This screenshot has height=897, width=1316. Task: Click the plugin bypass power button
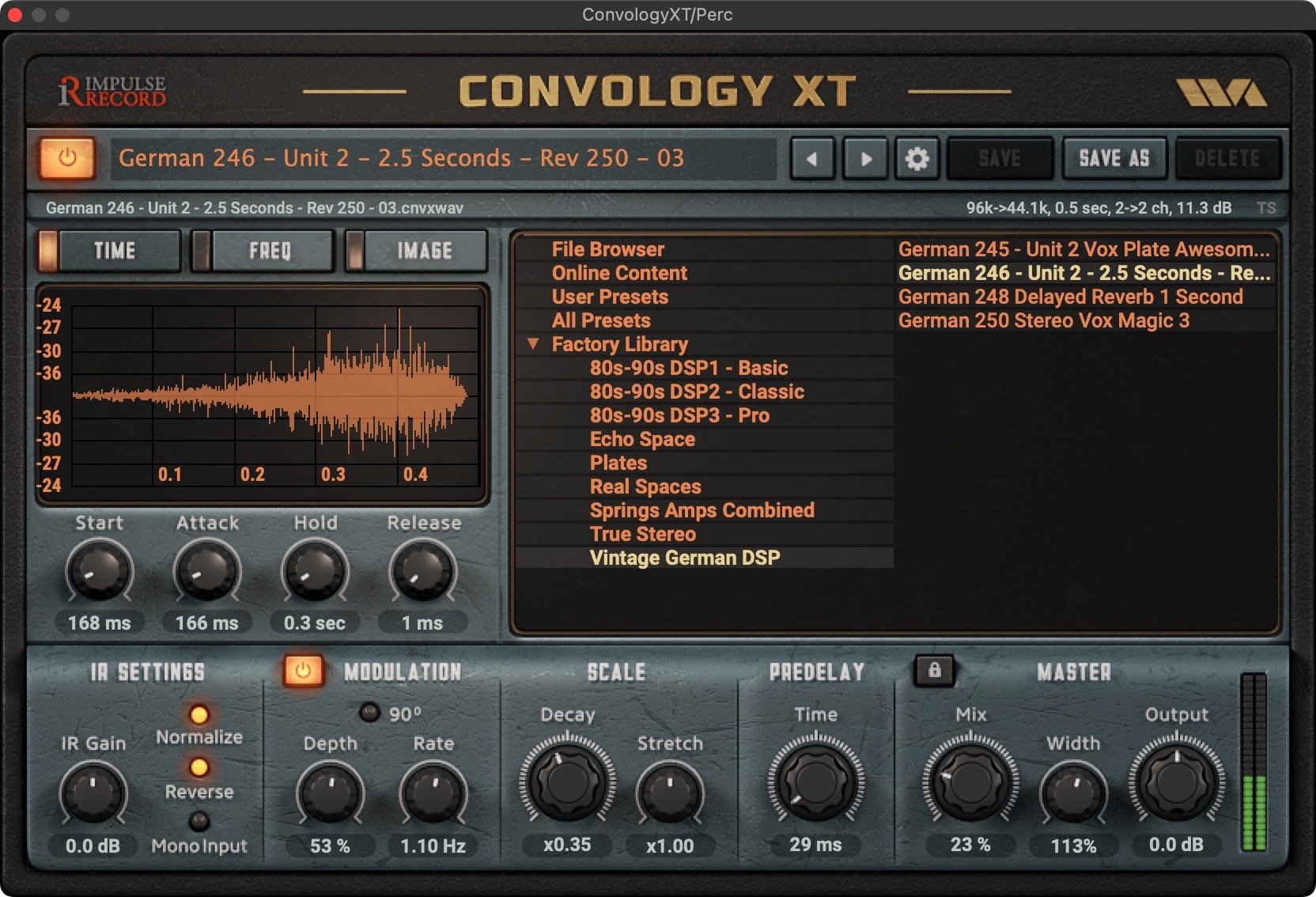pyautogui.click(x=67, y=159)
